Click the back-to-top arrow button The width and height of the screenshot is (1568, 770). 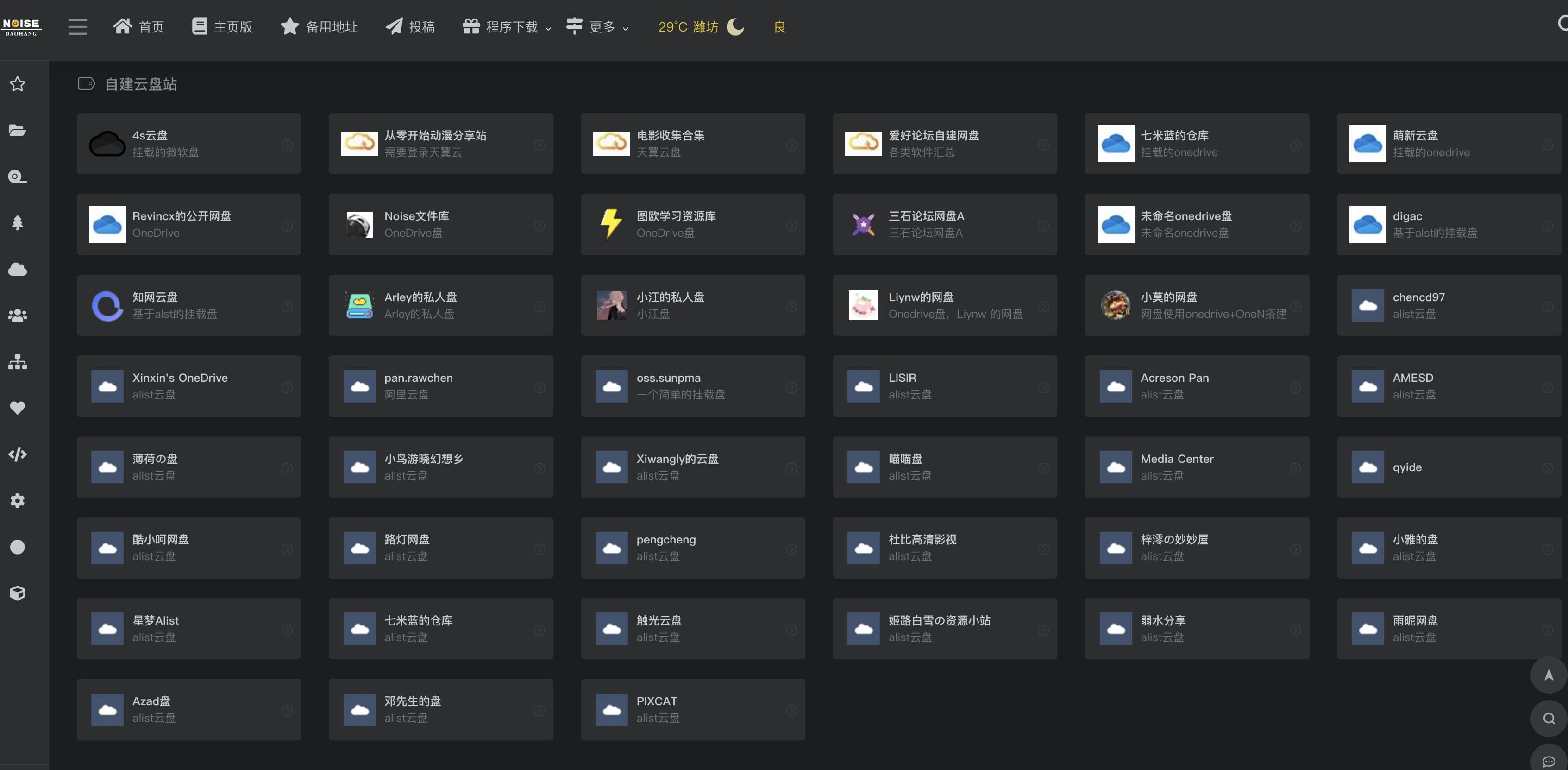(1548, 675)
